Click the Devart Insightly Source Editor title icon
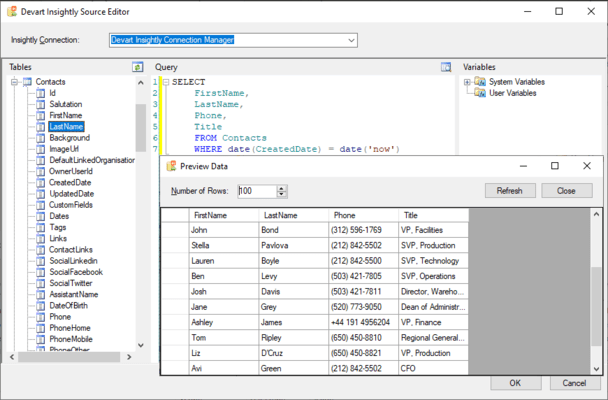The height and width of the screenshot is (400, 608). [12, 12]
